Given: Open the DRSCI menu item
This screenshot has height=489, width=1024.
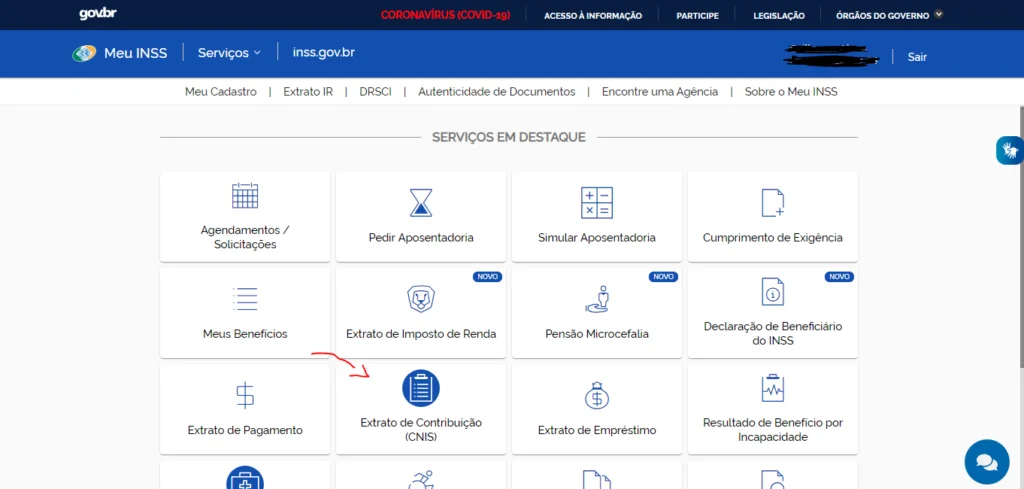Looking at the screenshot, I should tap(376, 92).
